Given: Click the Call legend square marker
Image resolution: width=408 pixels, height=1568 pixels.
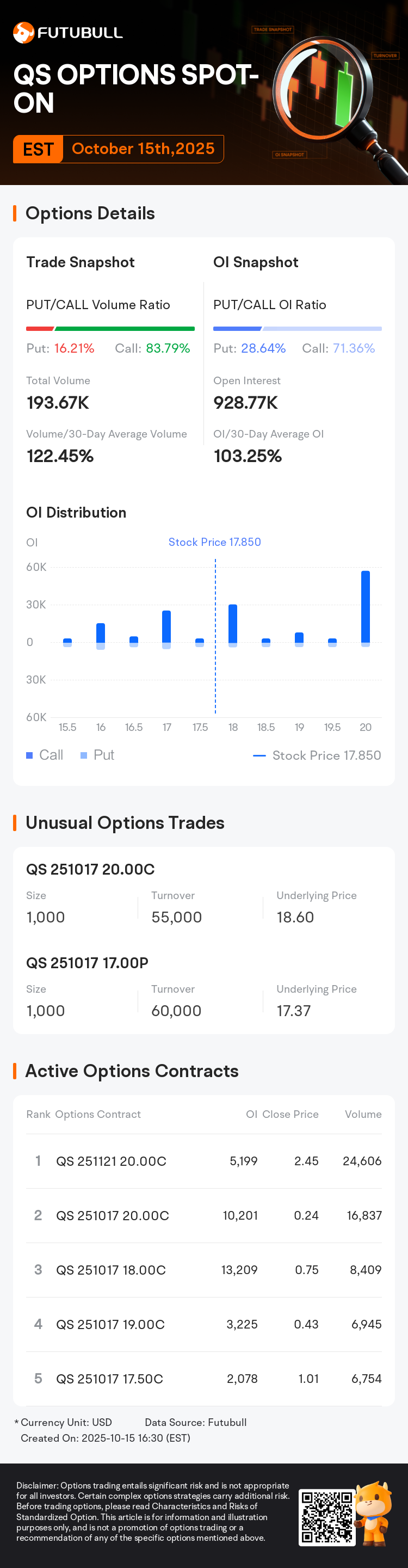Looking at the screenshot, I should click(x=29, y=755).
